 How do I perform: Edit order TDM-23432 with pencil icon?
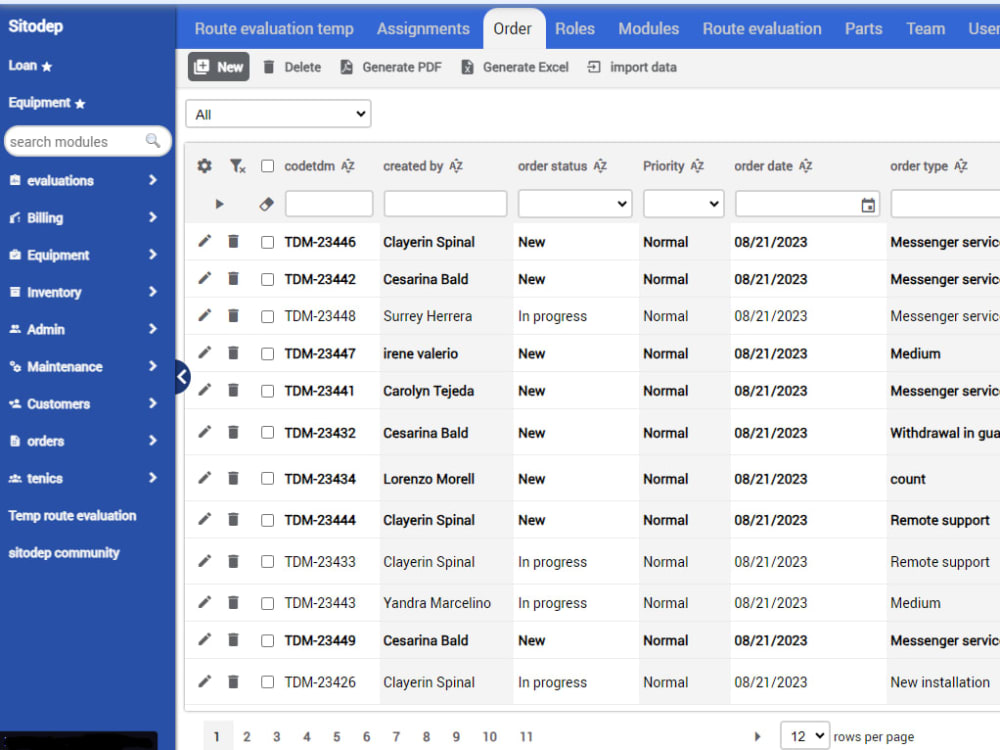coord(204,432)
